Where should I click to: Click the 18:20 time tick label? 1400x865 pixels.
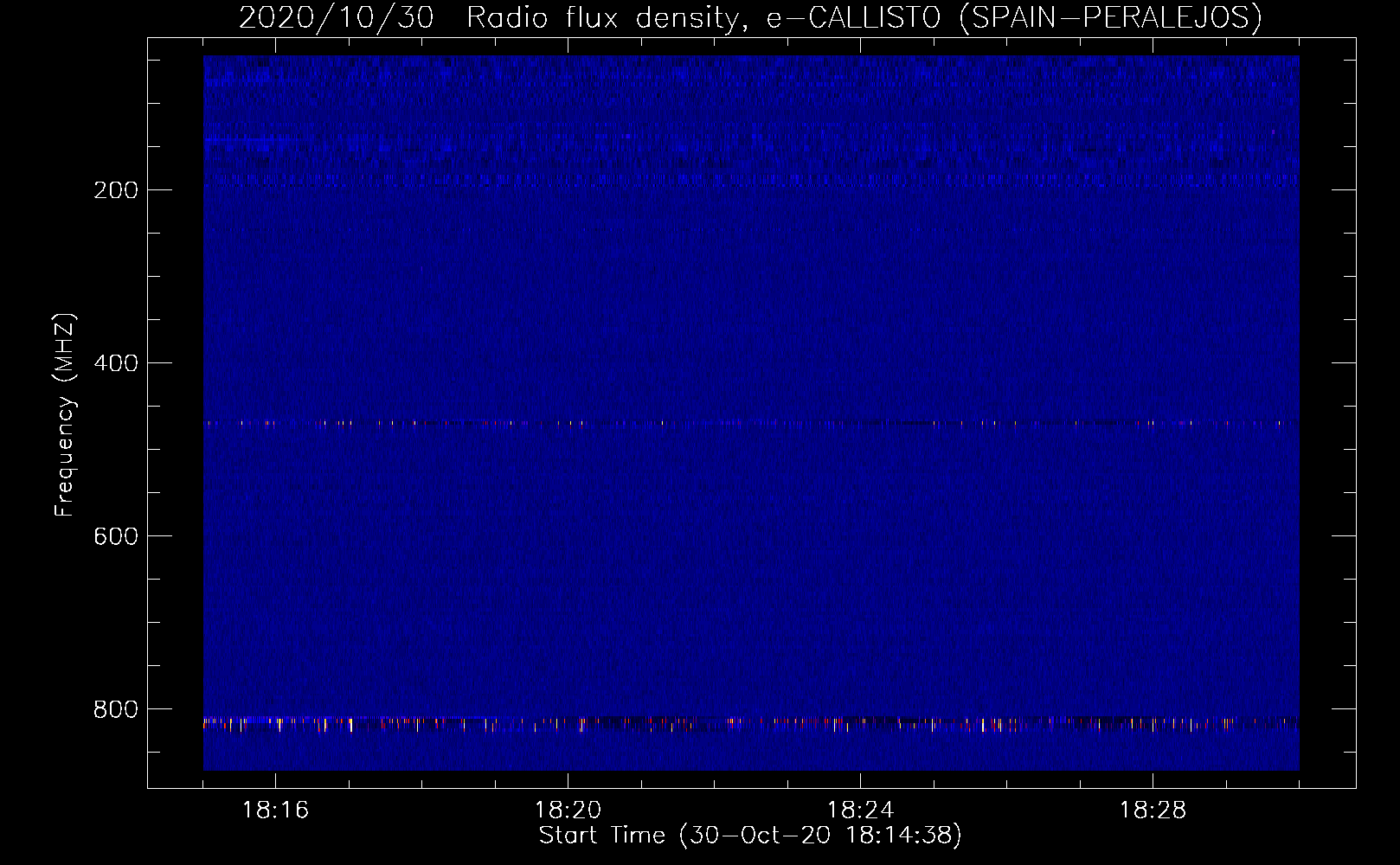[568, 811]
